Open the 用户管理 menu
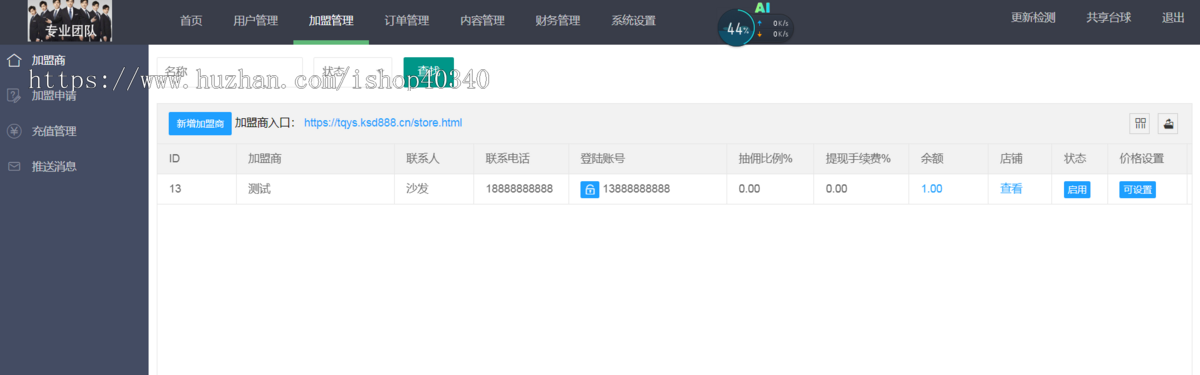Screen dimensions: 1200x375 pyautogui.click(x=255, y=20)
